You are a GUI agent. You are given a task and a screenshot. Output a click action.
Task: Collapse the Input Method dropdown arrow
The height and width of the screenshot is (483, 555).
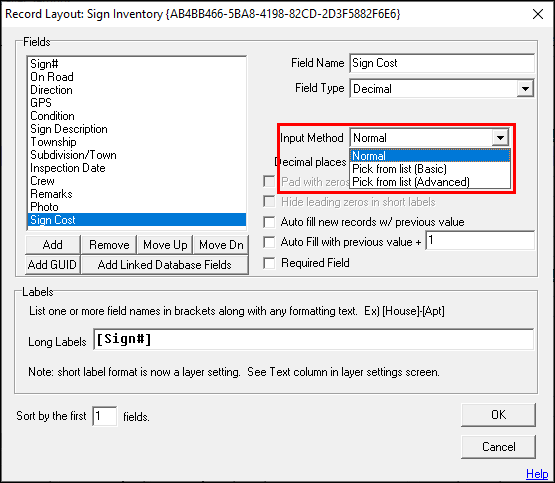[x=500, y=137]
